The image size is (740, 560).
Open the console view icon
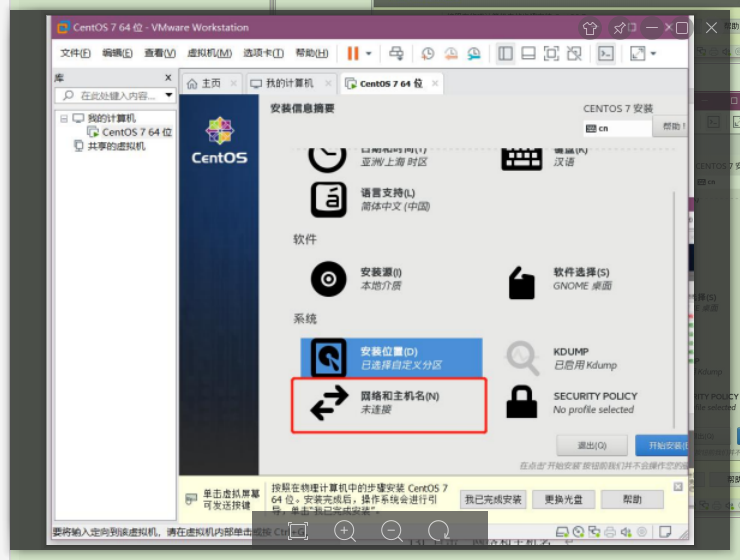pyautogui.click(x=605, y=53)
